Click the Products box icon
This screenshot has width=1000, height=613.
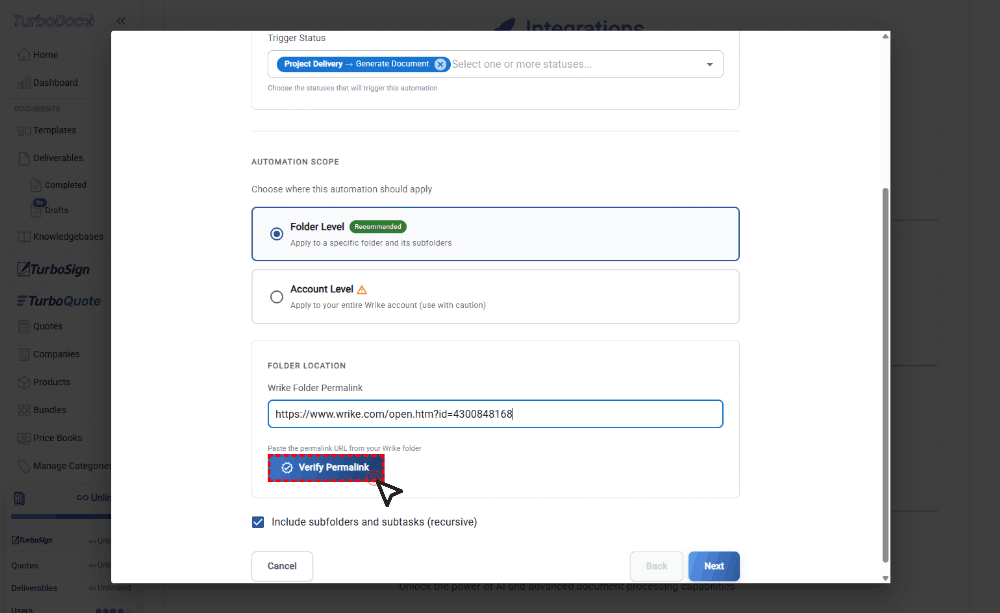pos(25,382)
